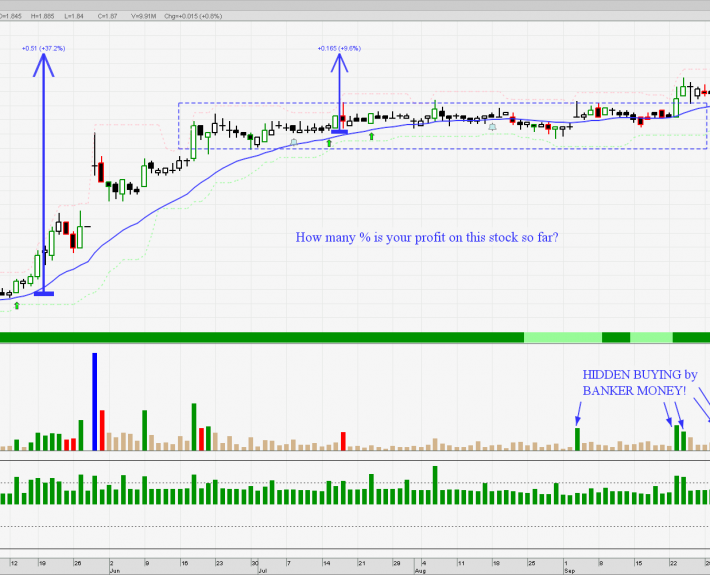
Task: Click the blue up arrow labeled +0.165 (+9.6%)
Action: tap(339, 90)
